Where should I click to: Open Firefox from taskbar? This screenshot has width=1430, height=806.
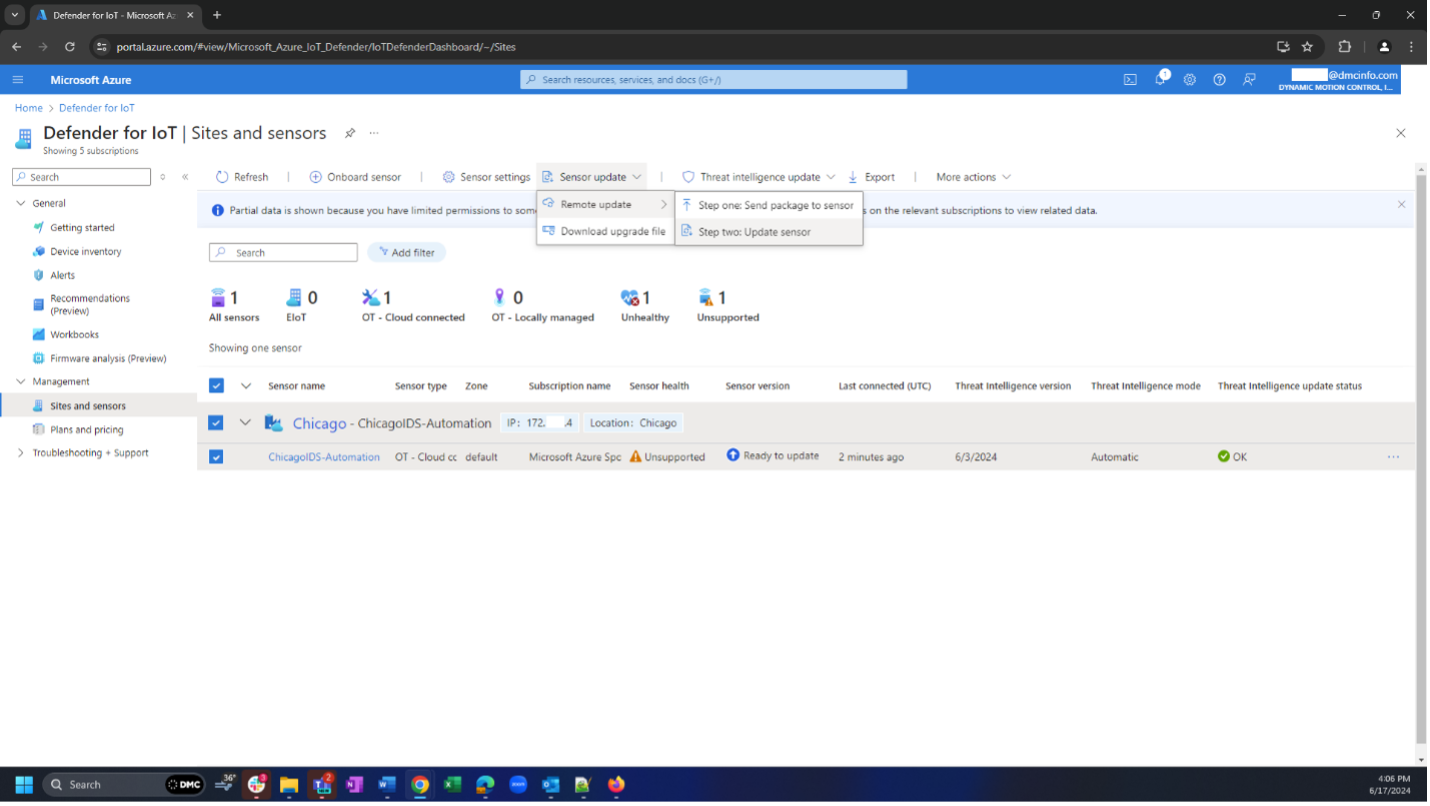tap(616, 785)
